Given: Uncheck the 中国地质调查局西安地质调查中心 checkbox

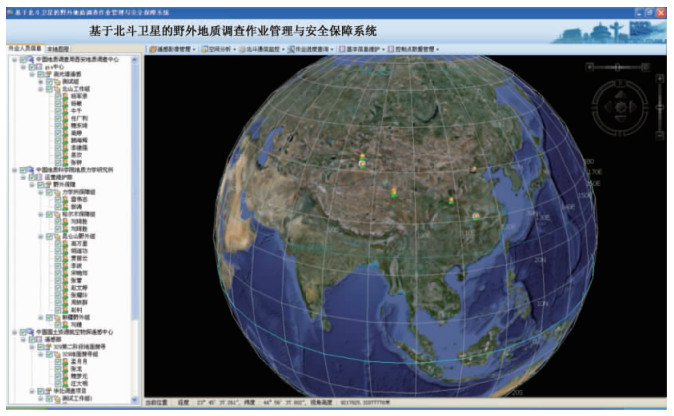Looking at the screenshot, I should pos(23,60).
